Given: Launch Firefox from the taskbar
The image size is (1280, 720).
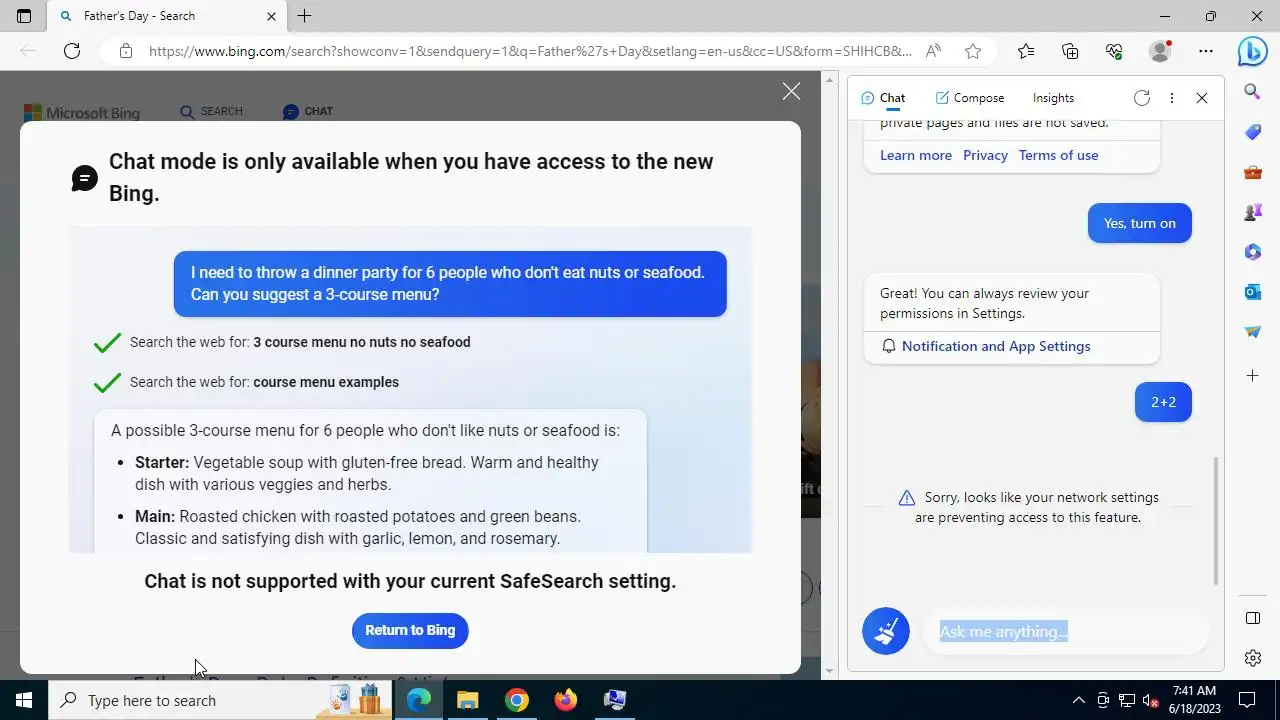Looking at the screenshot, I should tap(566, 700).
